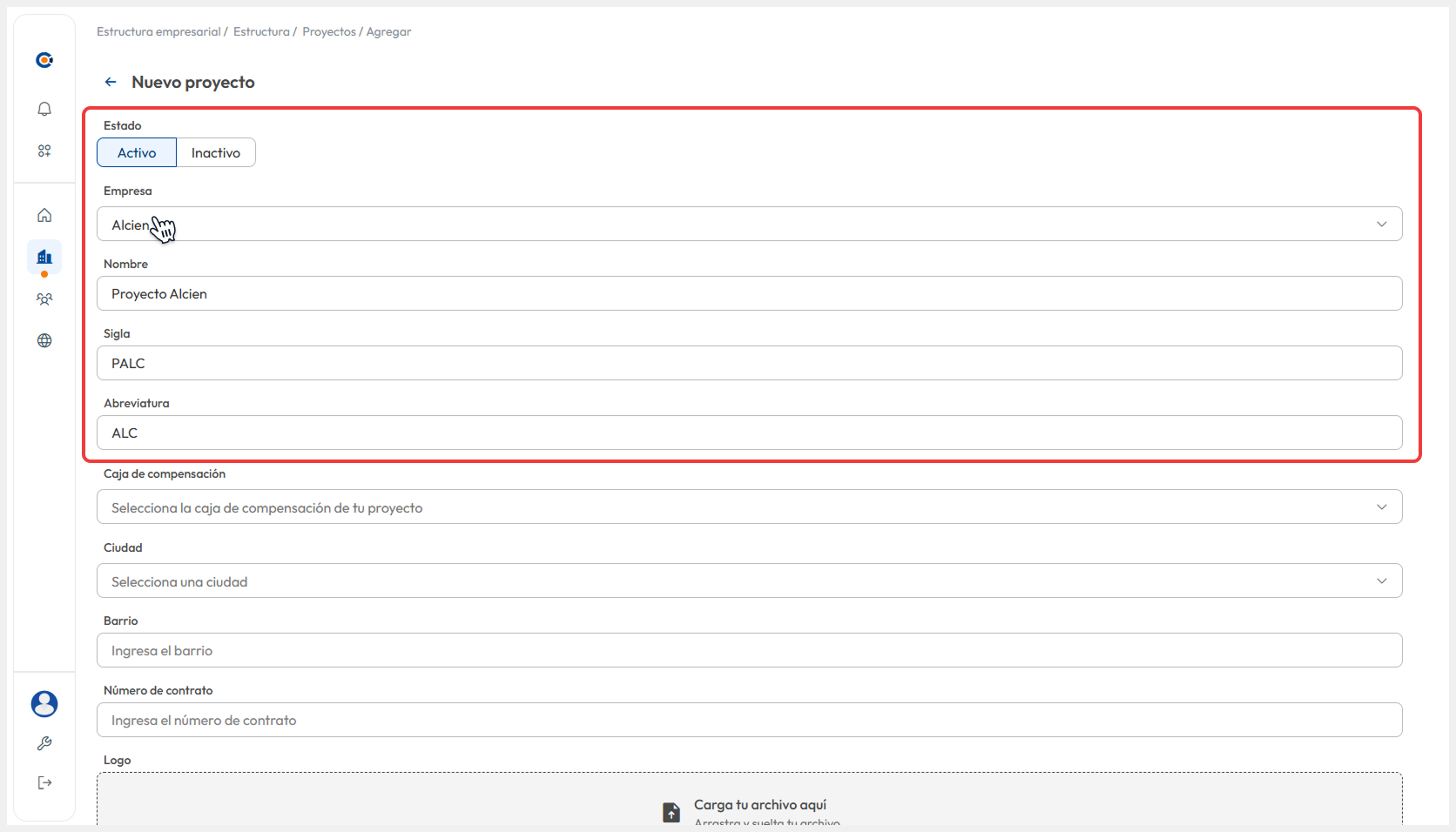Screen dimensions: 1456x832
Task: Go to the Home icon
Action: pos(44,215)
